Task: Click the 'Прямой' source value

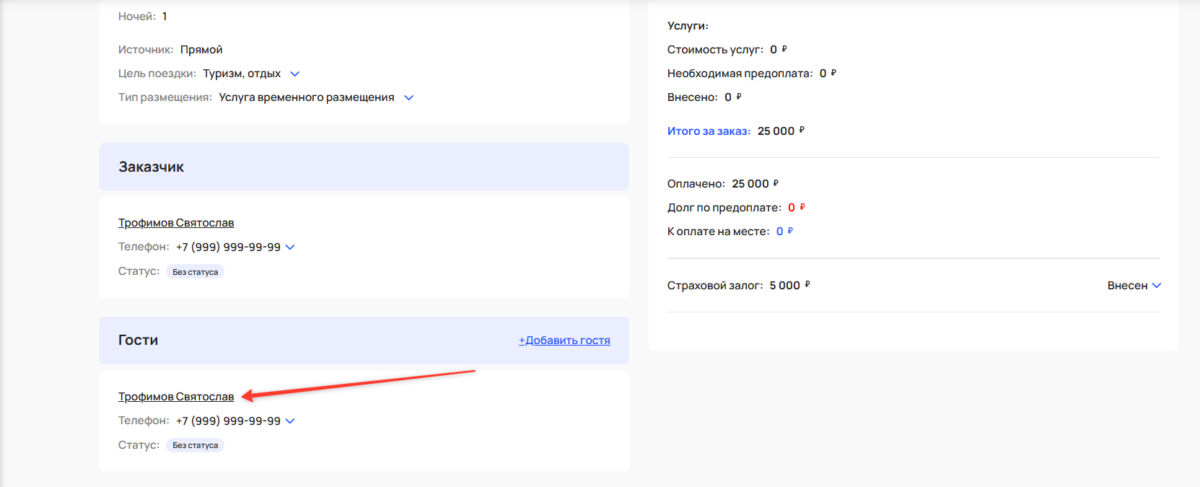Action: point(202,49)
